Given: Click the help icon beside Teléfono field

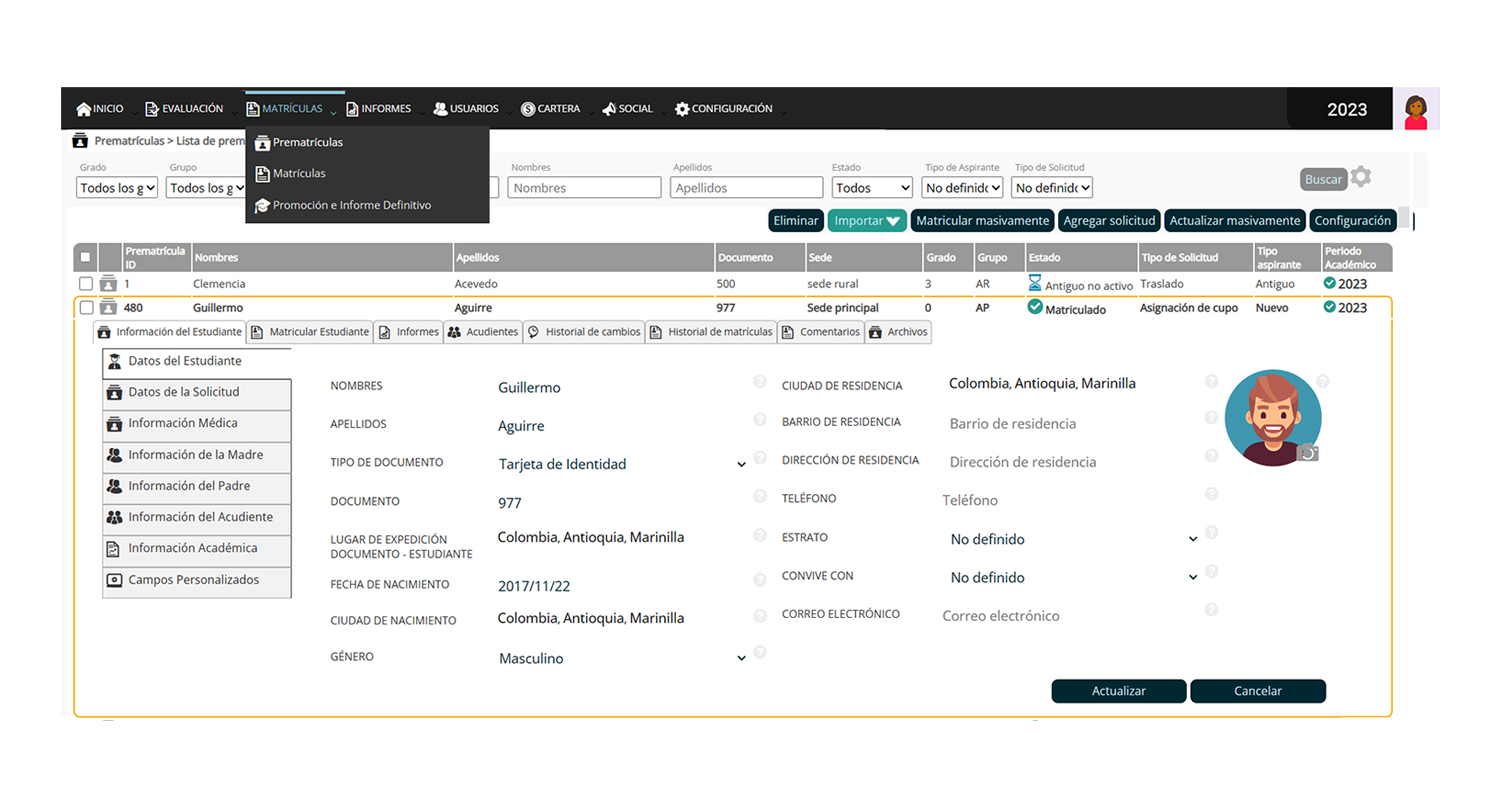Looking at the screenshot, I should pyautogui.click(x=1211, y=494).
